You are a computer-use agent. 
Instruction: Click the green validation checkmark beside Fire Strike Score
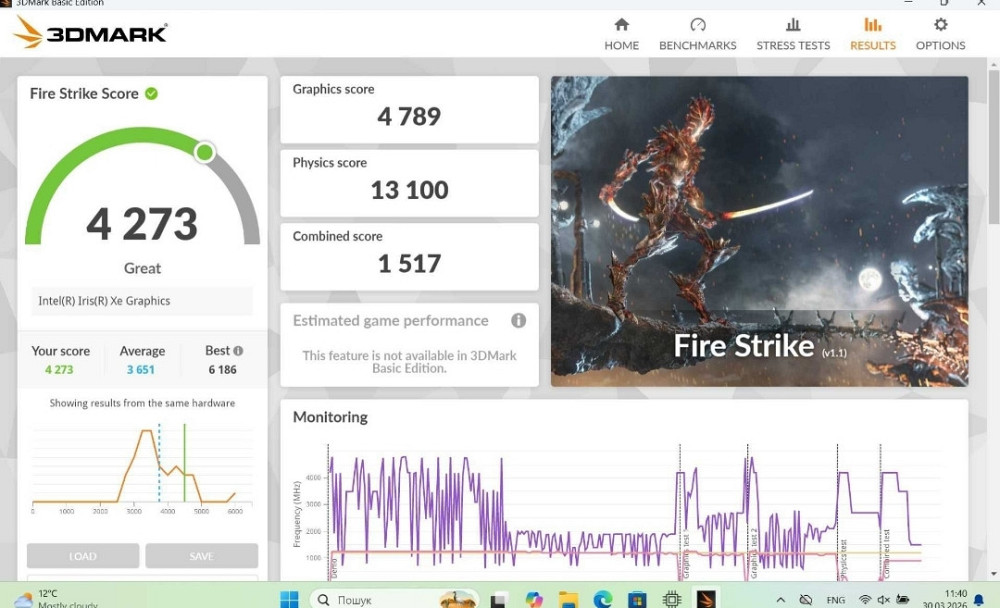(151, 93)
